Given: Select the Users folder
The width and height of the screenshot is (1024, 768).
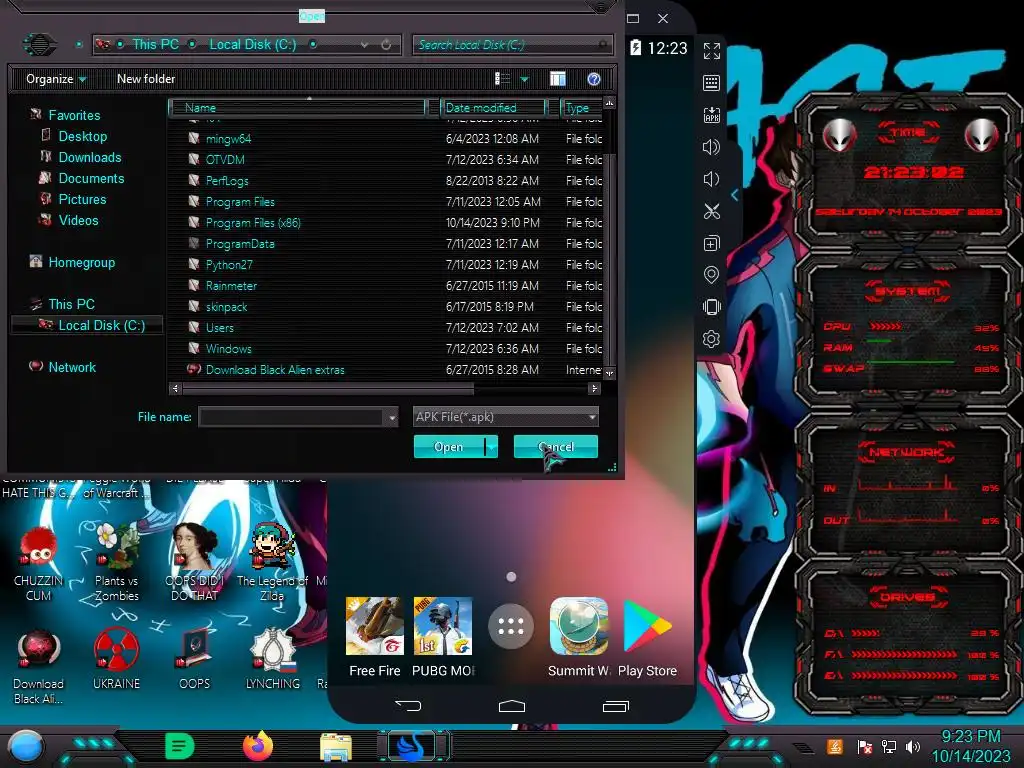Looking at the screenshot, I should click(x=219, y=328).
